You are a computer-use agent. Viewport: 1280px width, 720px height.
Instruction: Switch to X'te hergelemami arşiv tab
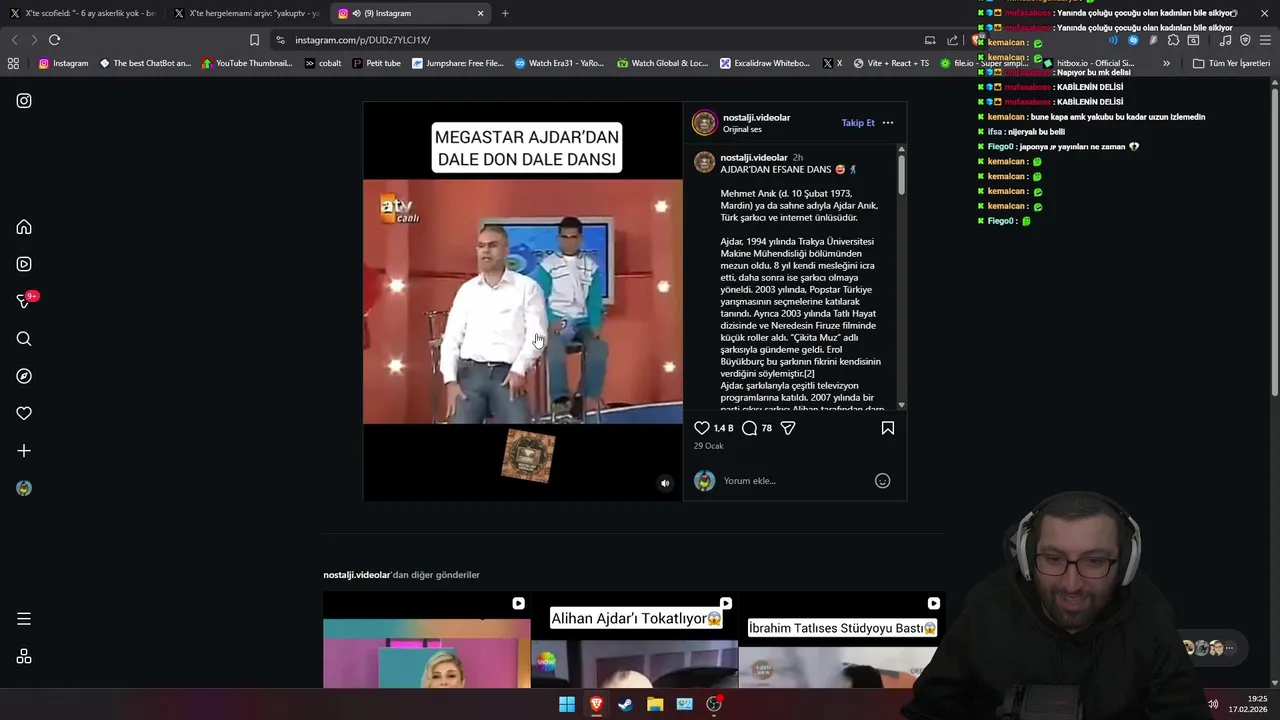(x=246, y=13)
